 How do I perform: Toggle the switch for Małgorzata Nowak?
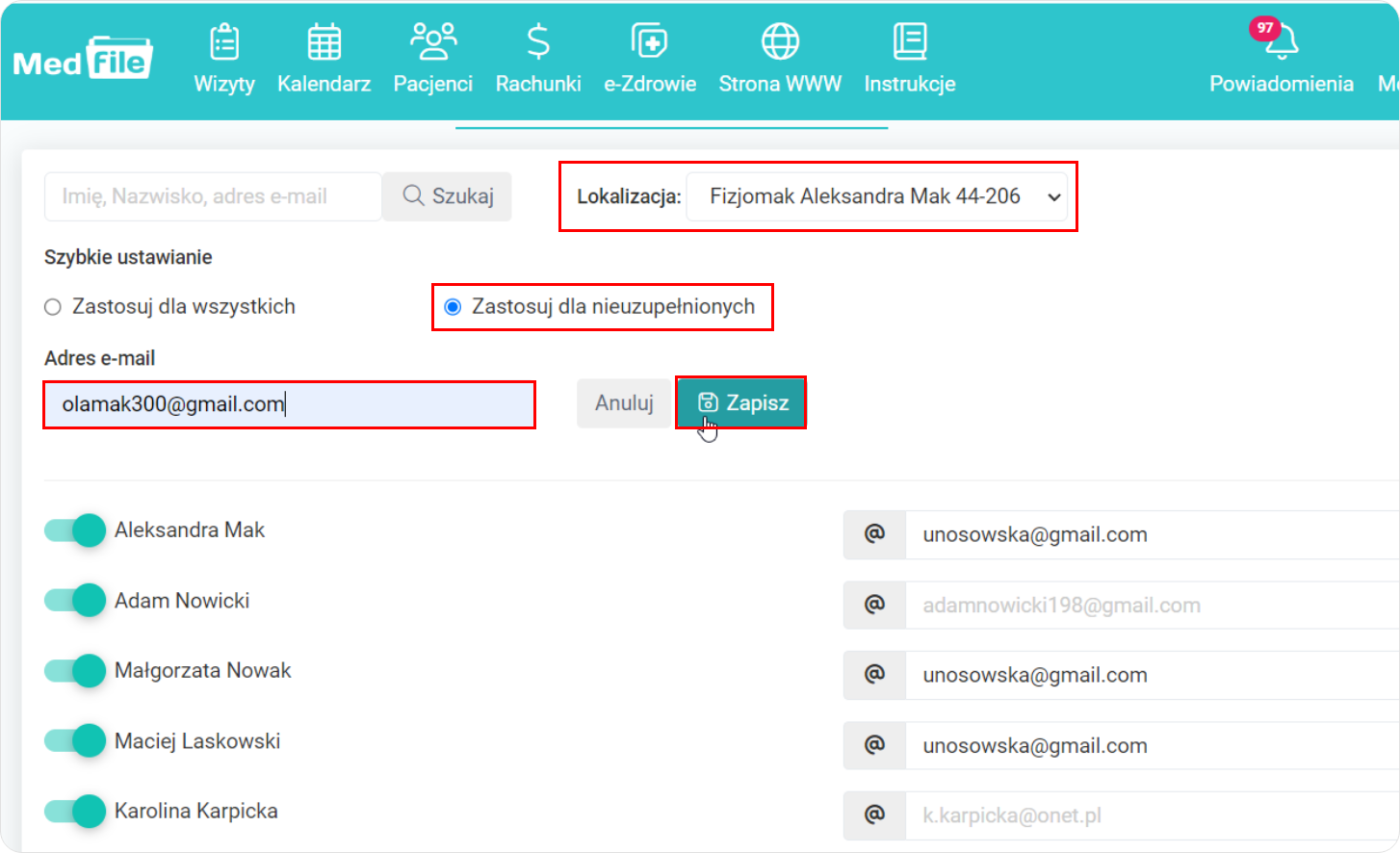[x=75, y=671]
